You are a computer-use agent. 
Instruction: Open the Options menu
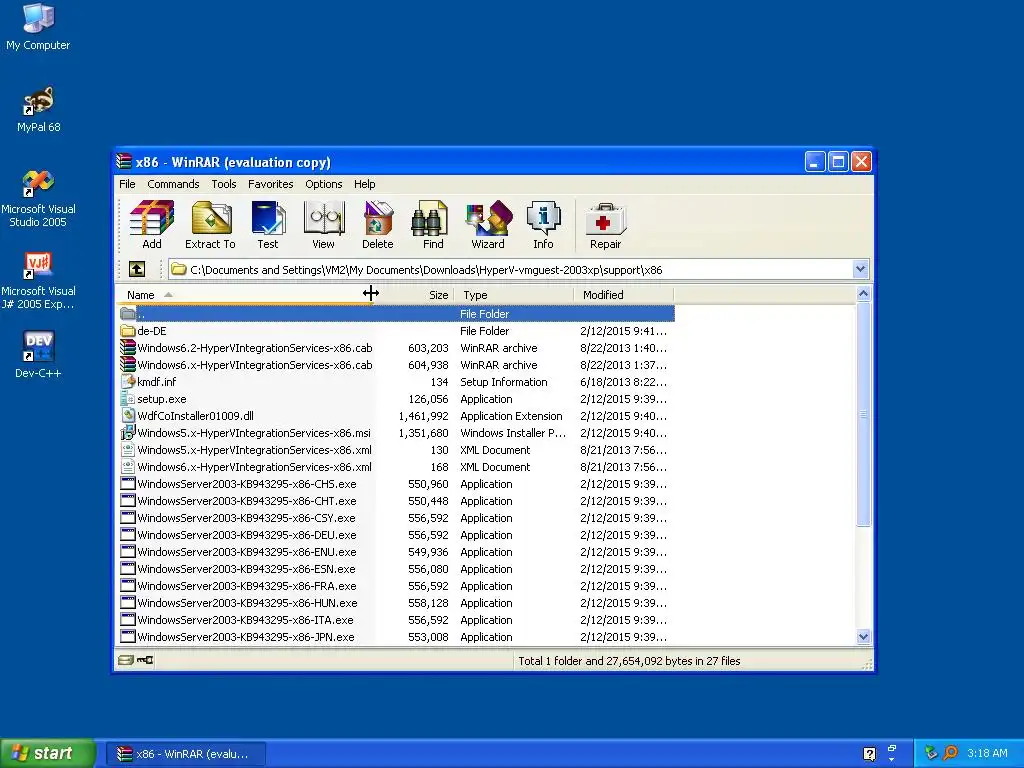323,184
